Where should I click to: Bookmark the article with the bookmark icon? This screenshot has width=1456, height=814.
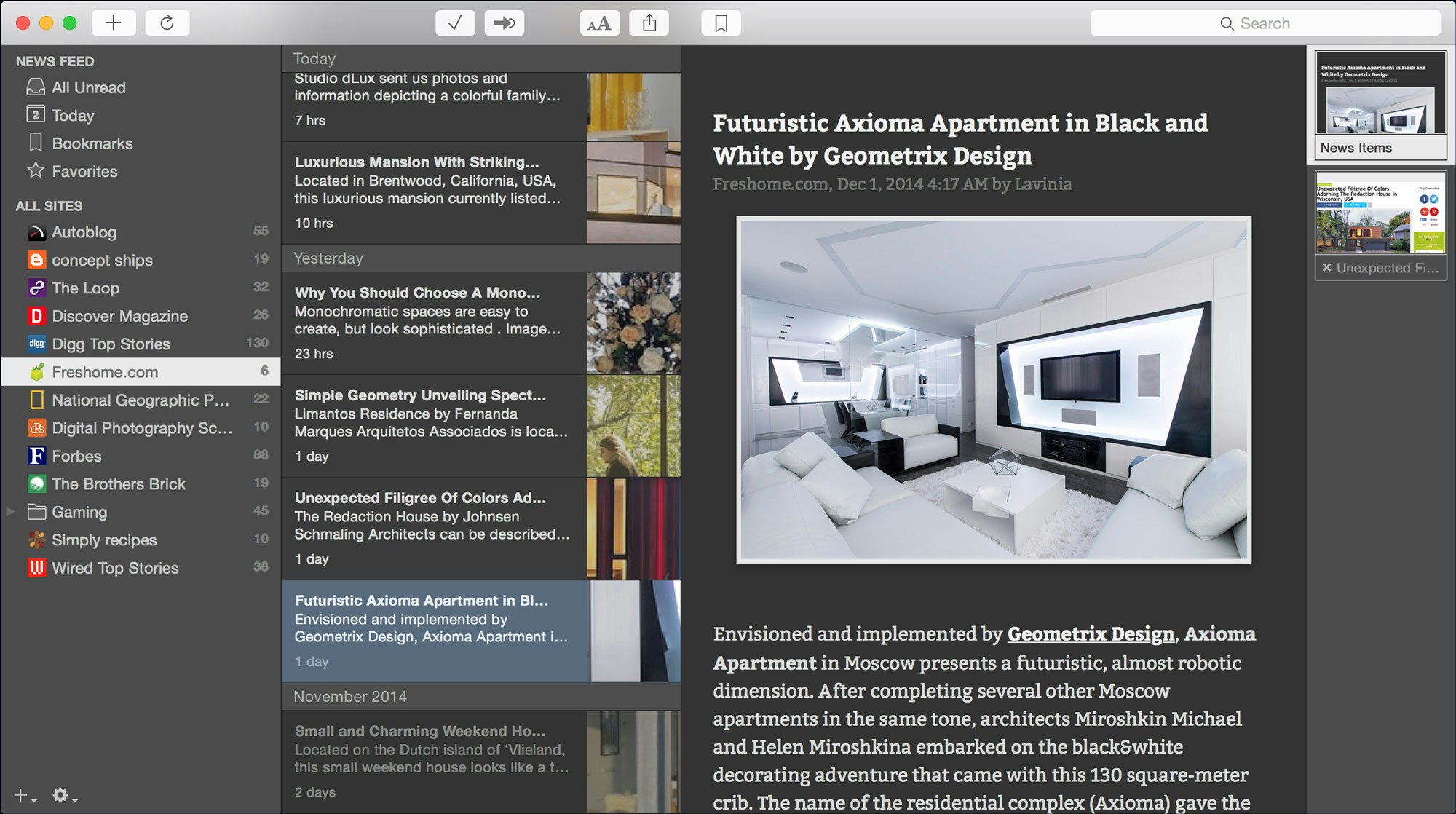[720, 23]
